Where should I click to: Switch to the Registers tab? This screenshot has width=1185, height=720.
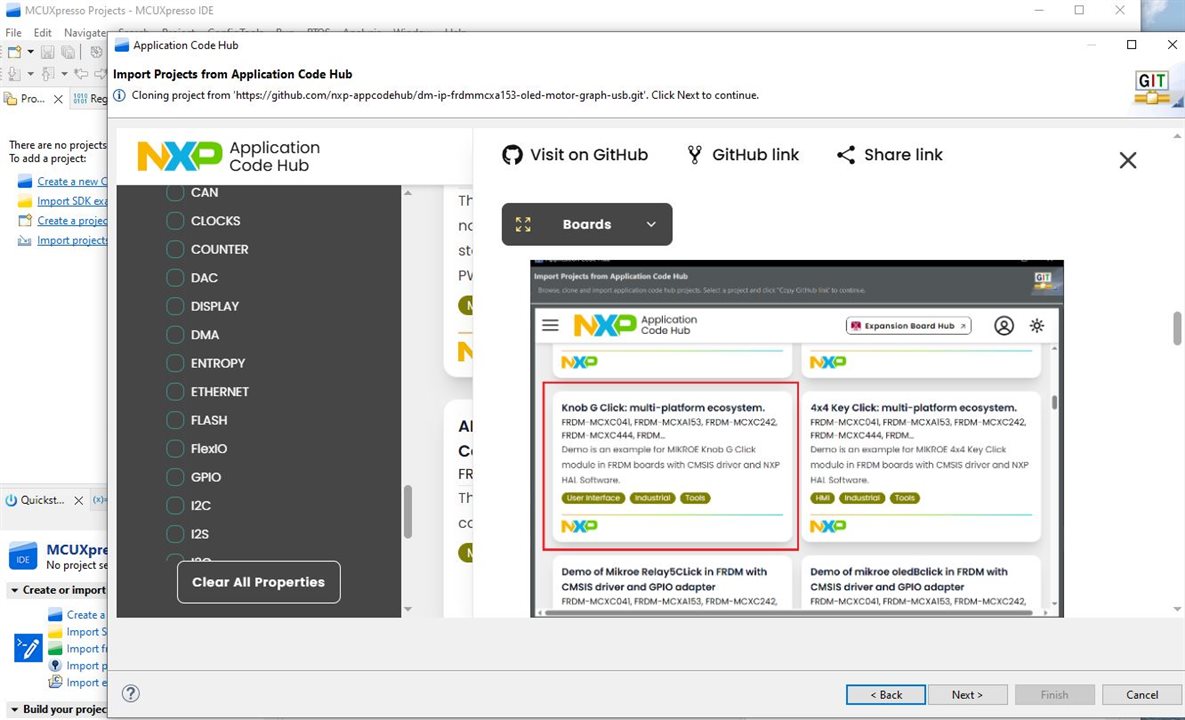(x=90, y=99)
